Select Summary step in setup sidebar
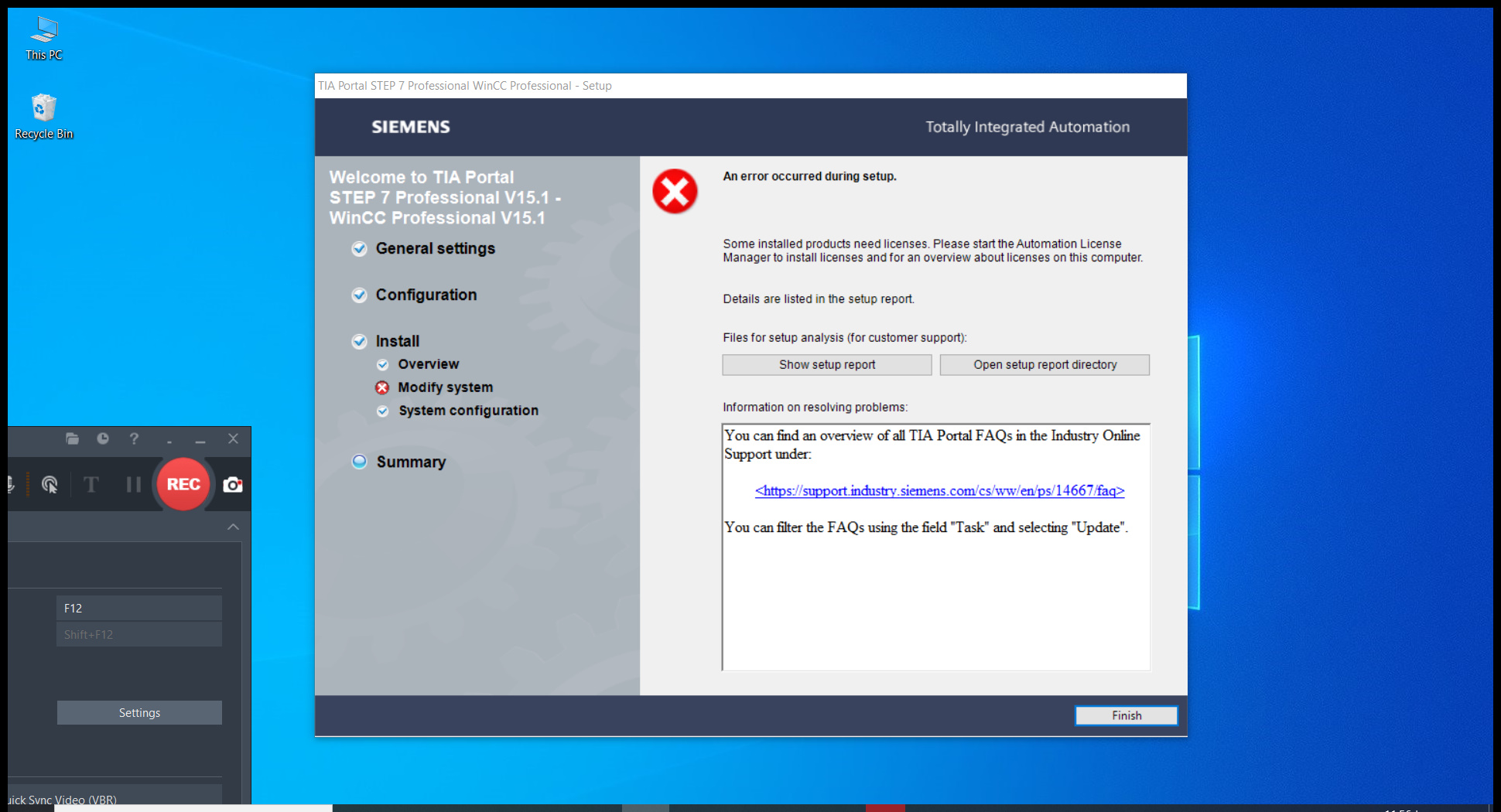This screenshot has width=1501, height=812. coord(411,462)
